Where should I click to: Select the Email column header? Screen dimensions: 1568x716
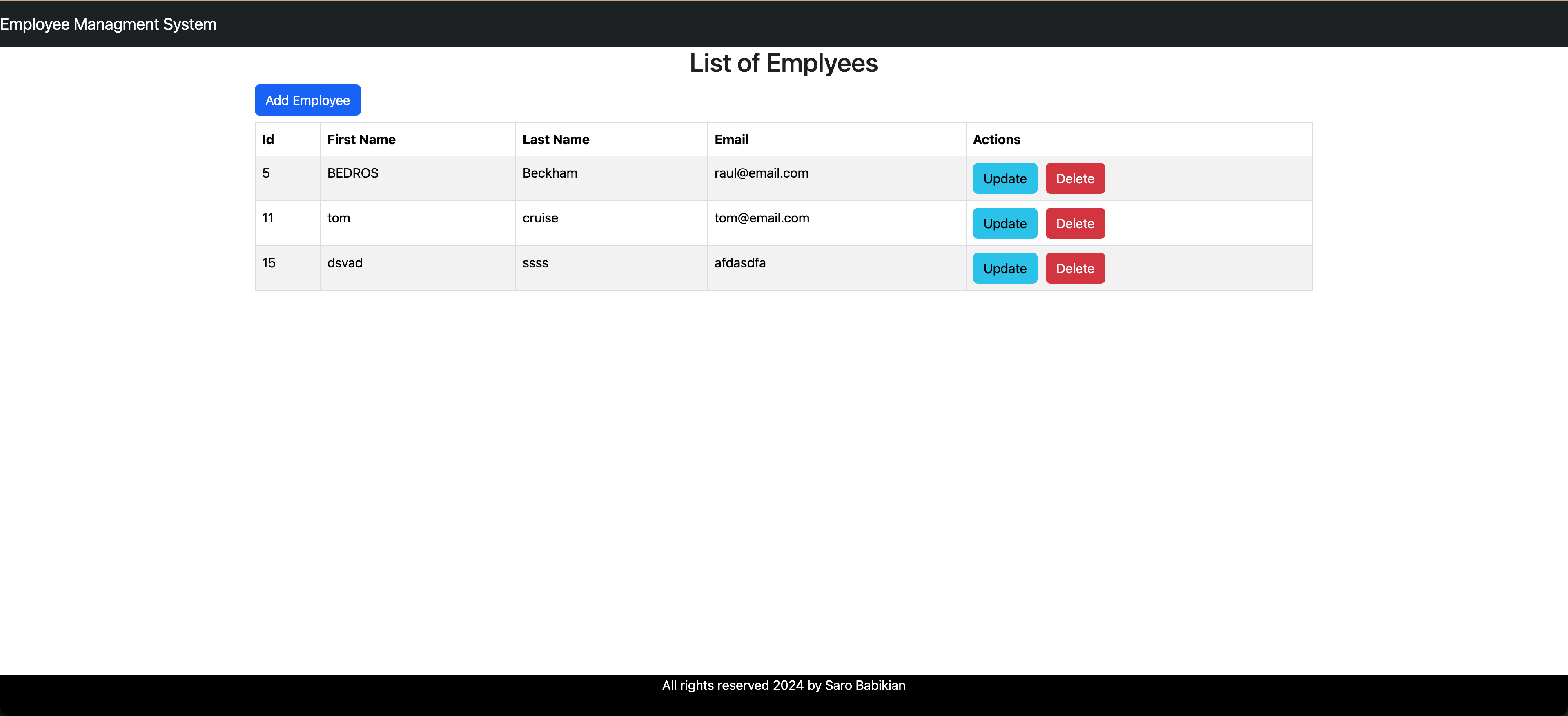[x=731, y=139]
